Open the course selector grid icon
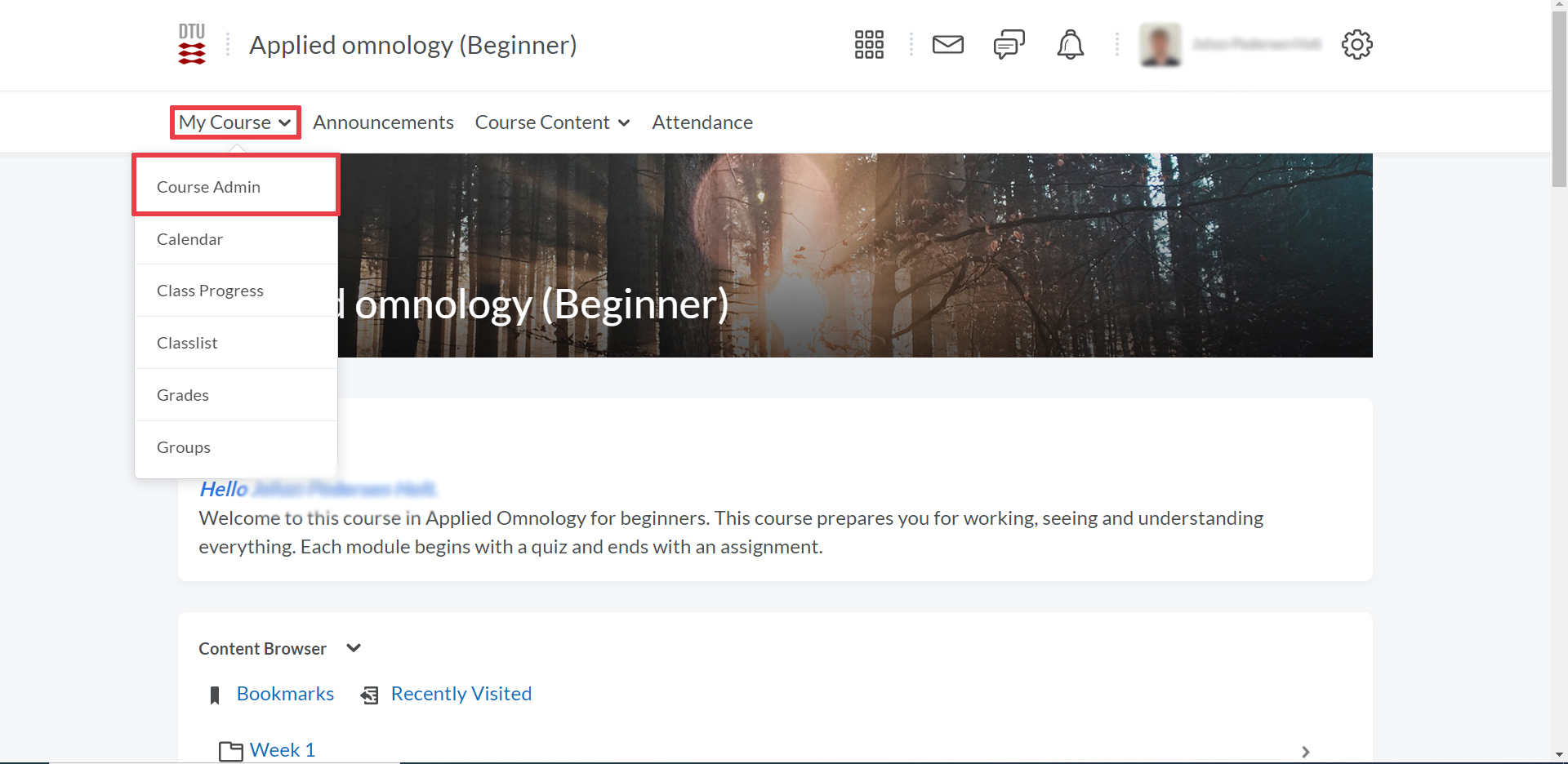Screen dimensions: 1568x764 coord(869,45)
